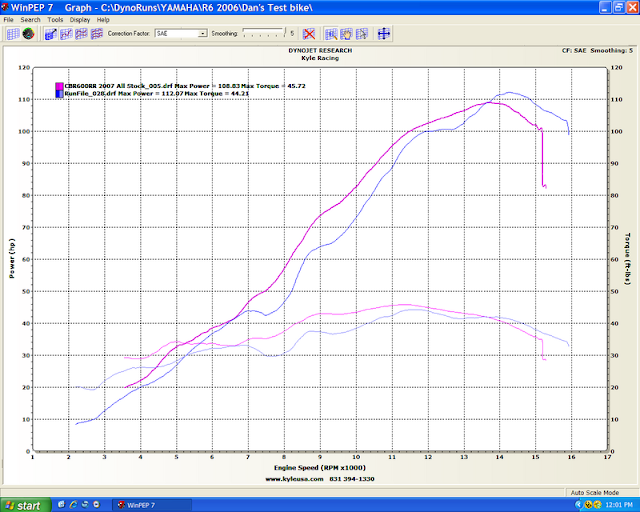The width and height of the screenshot is (640, 512).
Task: Open the Tools menu
Action: pyautogui.click(x=55, y=20)
